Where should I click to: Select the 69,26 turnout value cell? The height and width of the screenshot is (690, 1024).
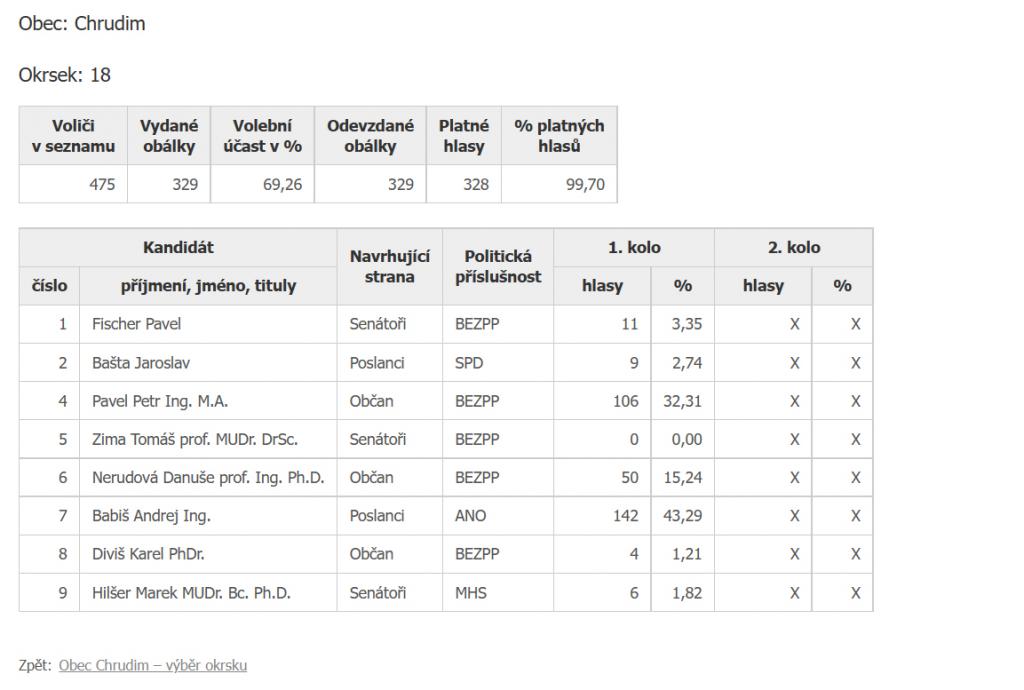click(263, 184)
